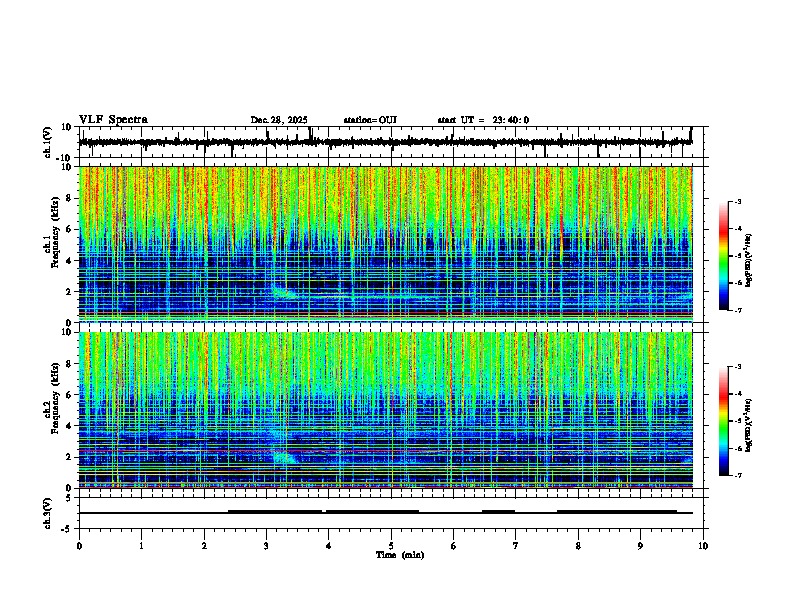This screenshot has height=612, width=792.
Task: Click the "-3" tick on the ch.2 colorbar
Action: click(738, 367)
